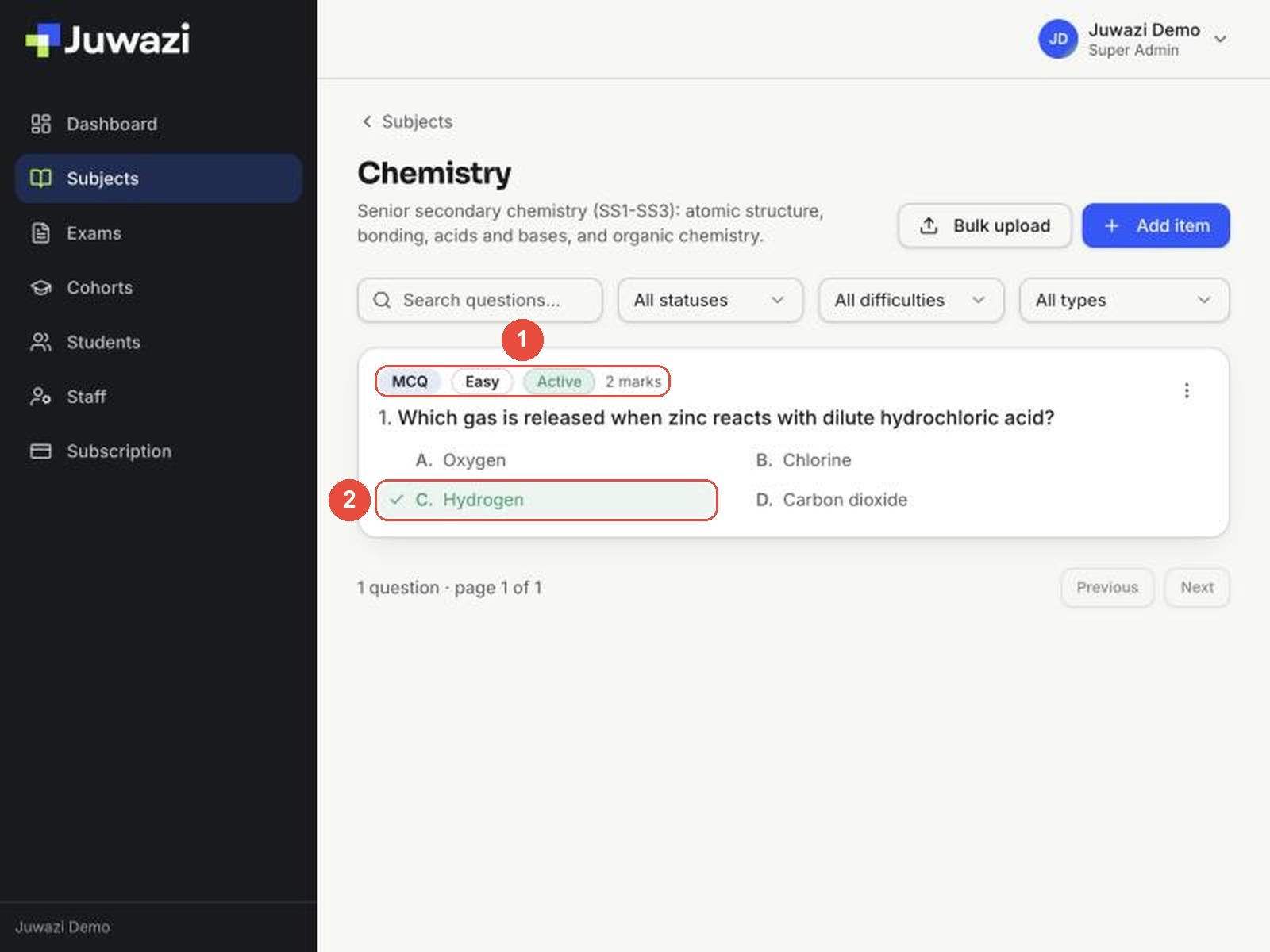Click the Easy difficulty badge

[x=482, y=382]
